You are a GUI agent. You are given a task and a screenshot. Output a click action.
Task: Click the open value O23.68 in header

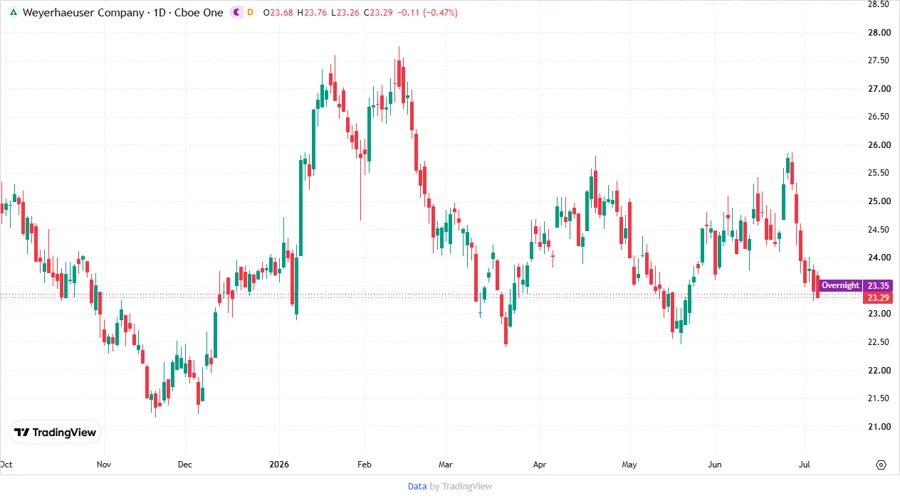click(x=278, y=13)
